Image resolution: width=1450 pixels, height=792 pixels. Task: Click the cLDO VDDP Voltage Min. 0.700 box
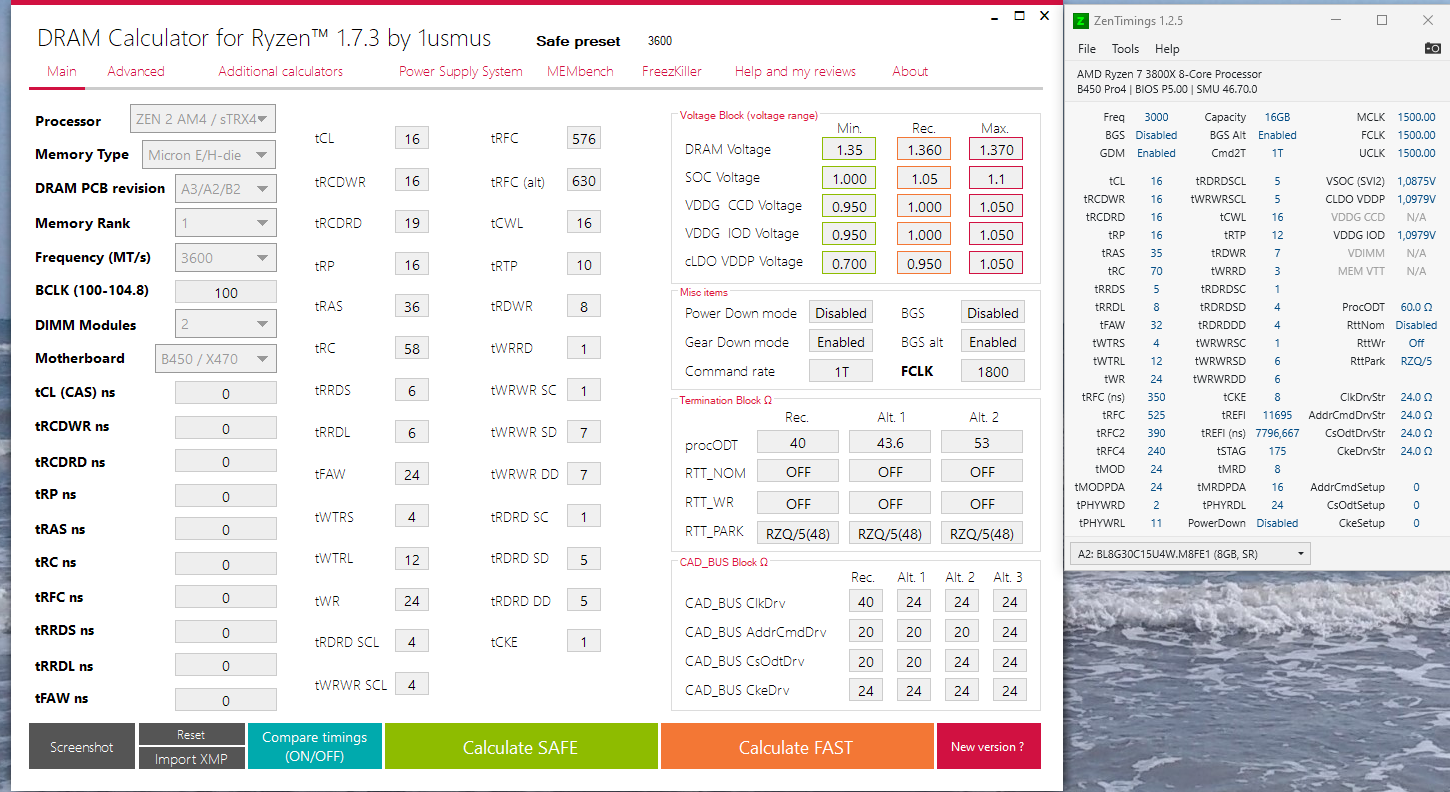coord(849,263)
